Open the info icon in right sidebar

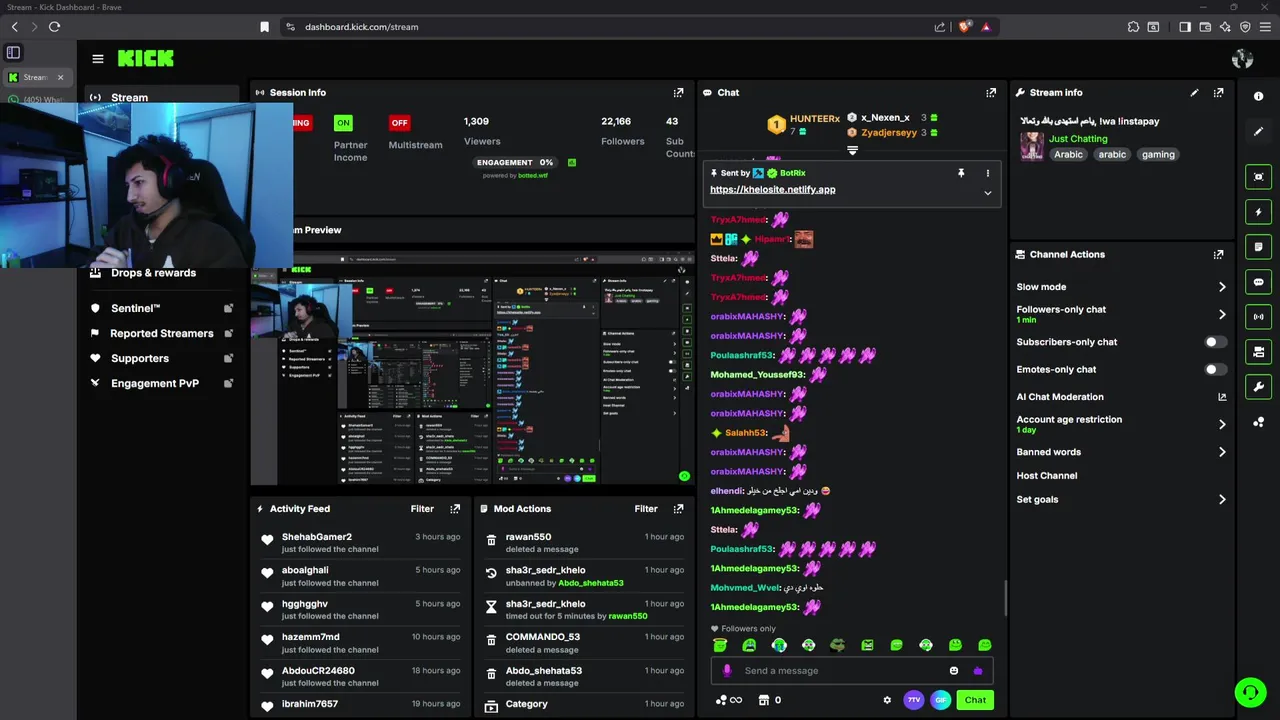tap(1258, 96)
